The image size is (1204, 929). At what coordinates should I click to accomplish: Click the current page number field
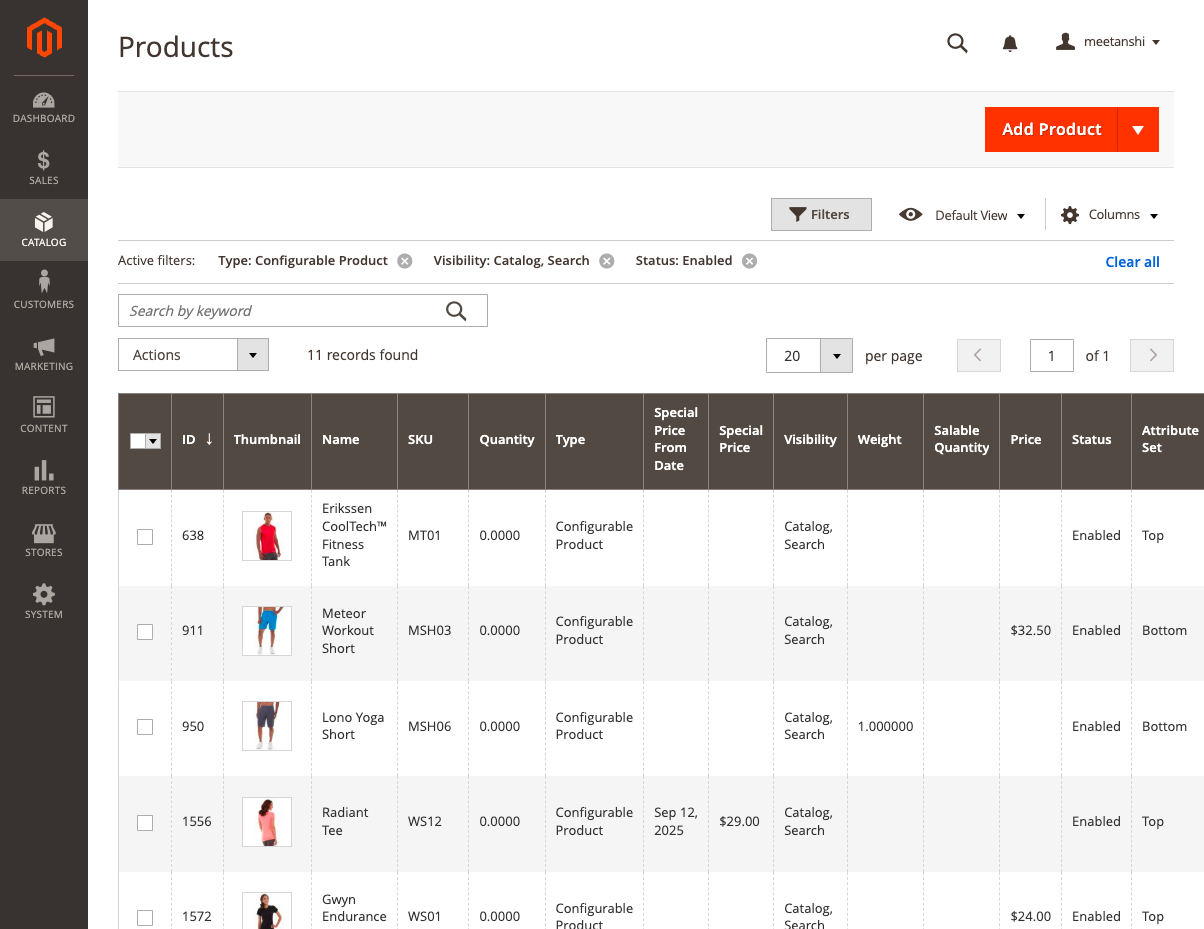[x=1052, y=355]
